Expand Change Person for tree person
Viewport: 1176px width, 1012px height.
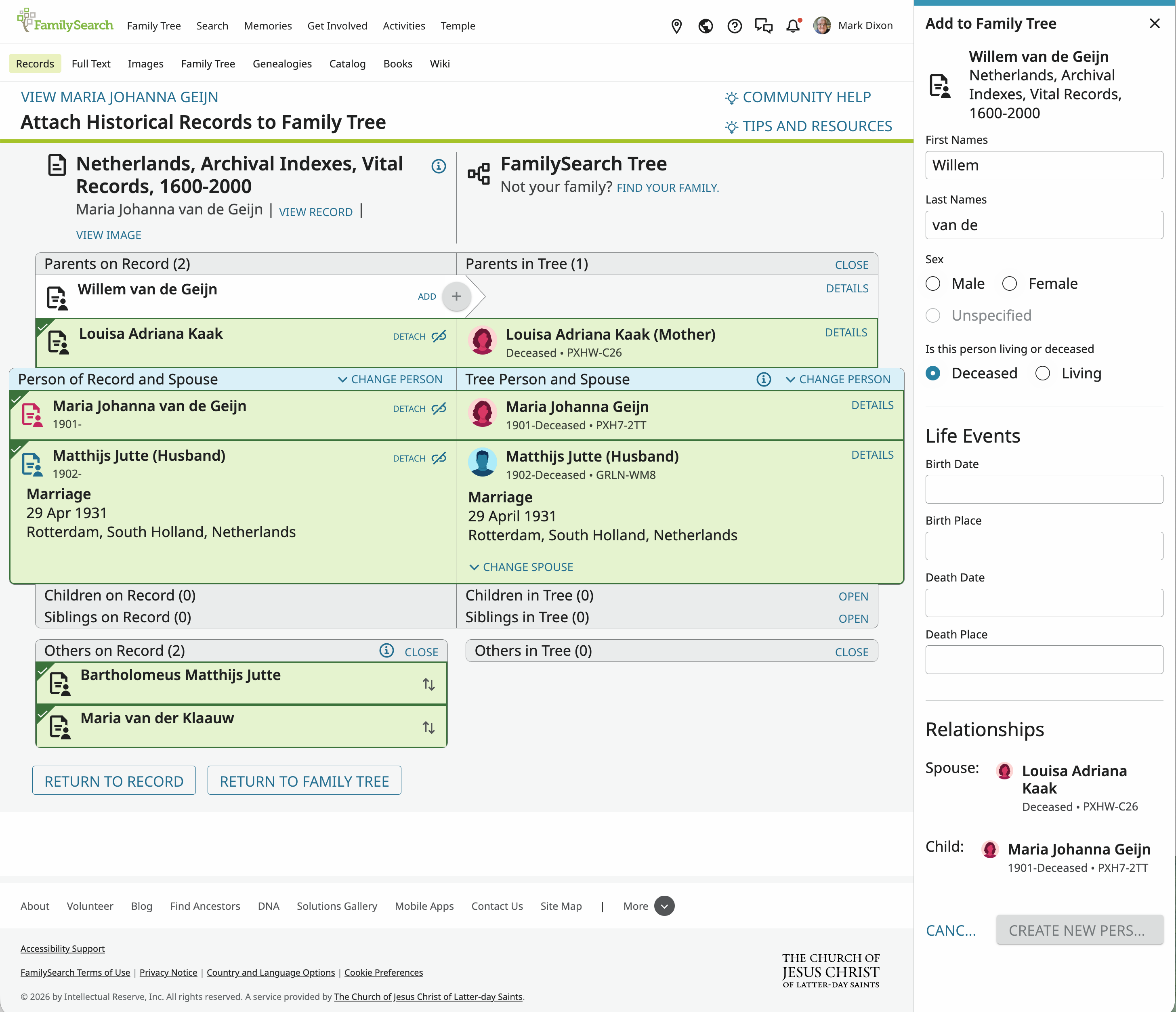[838, 379]
